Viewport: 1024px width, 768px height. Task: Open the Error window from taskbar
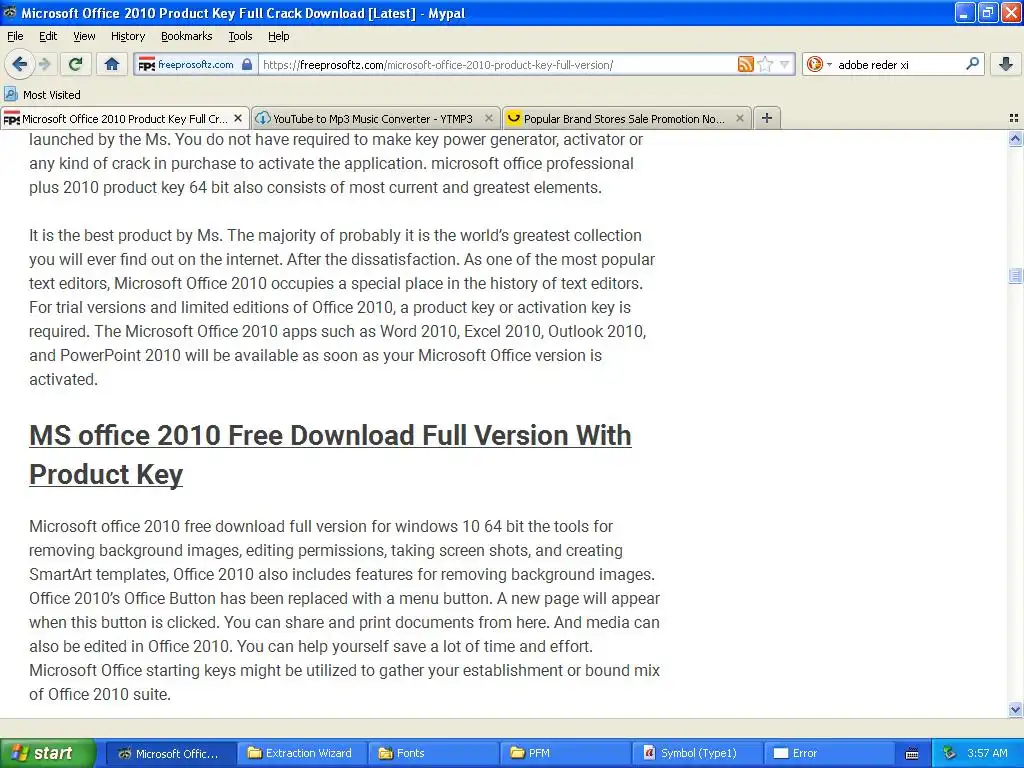click(828, 753)
